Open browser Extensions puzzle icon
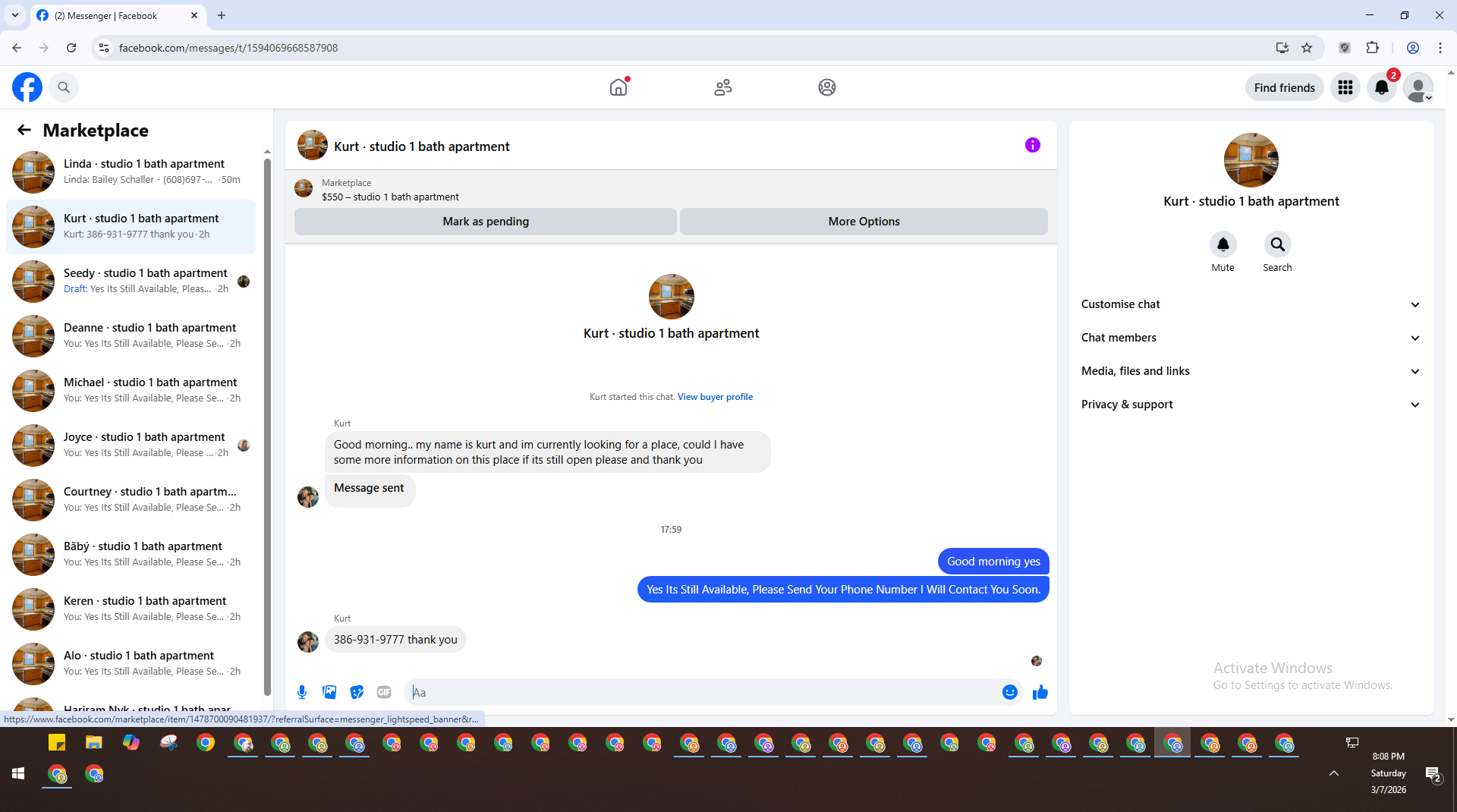The width and height of the screenshot is (1457, 812). click(x=1372, y=48)
